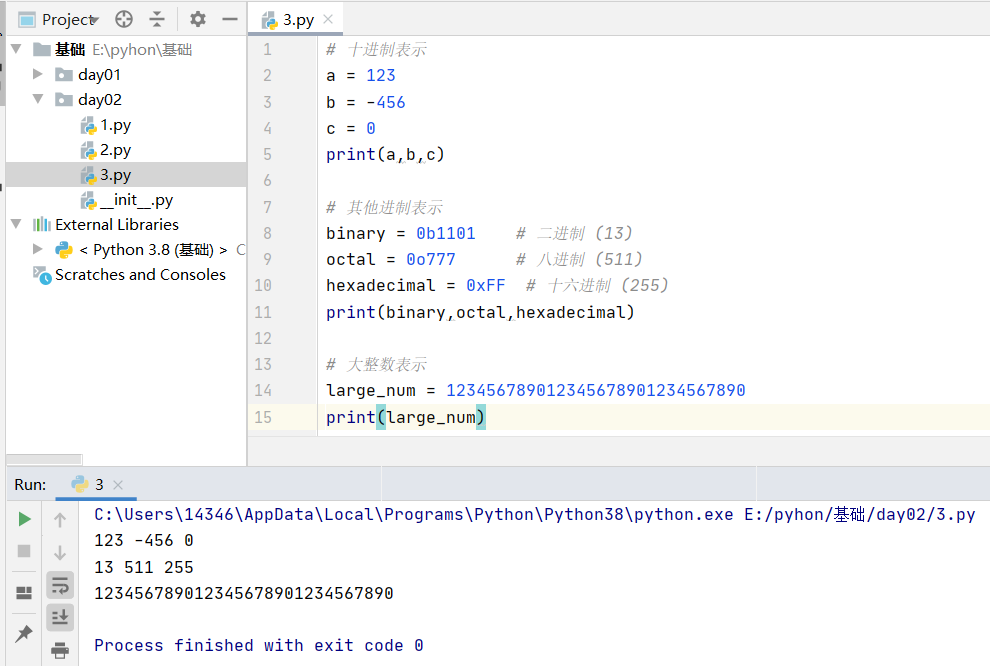
Task: Rerun the 3.py script with green play icon
Action: pyautogui.click(x=24, y=519)
